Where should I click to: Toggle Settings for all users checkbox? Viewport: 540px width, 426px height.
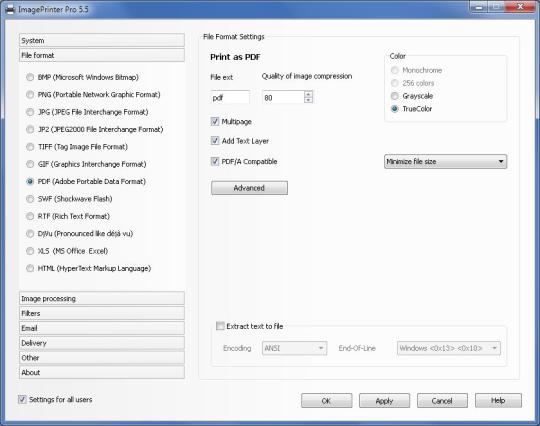pos(22,399)
